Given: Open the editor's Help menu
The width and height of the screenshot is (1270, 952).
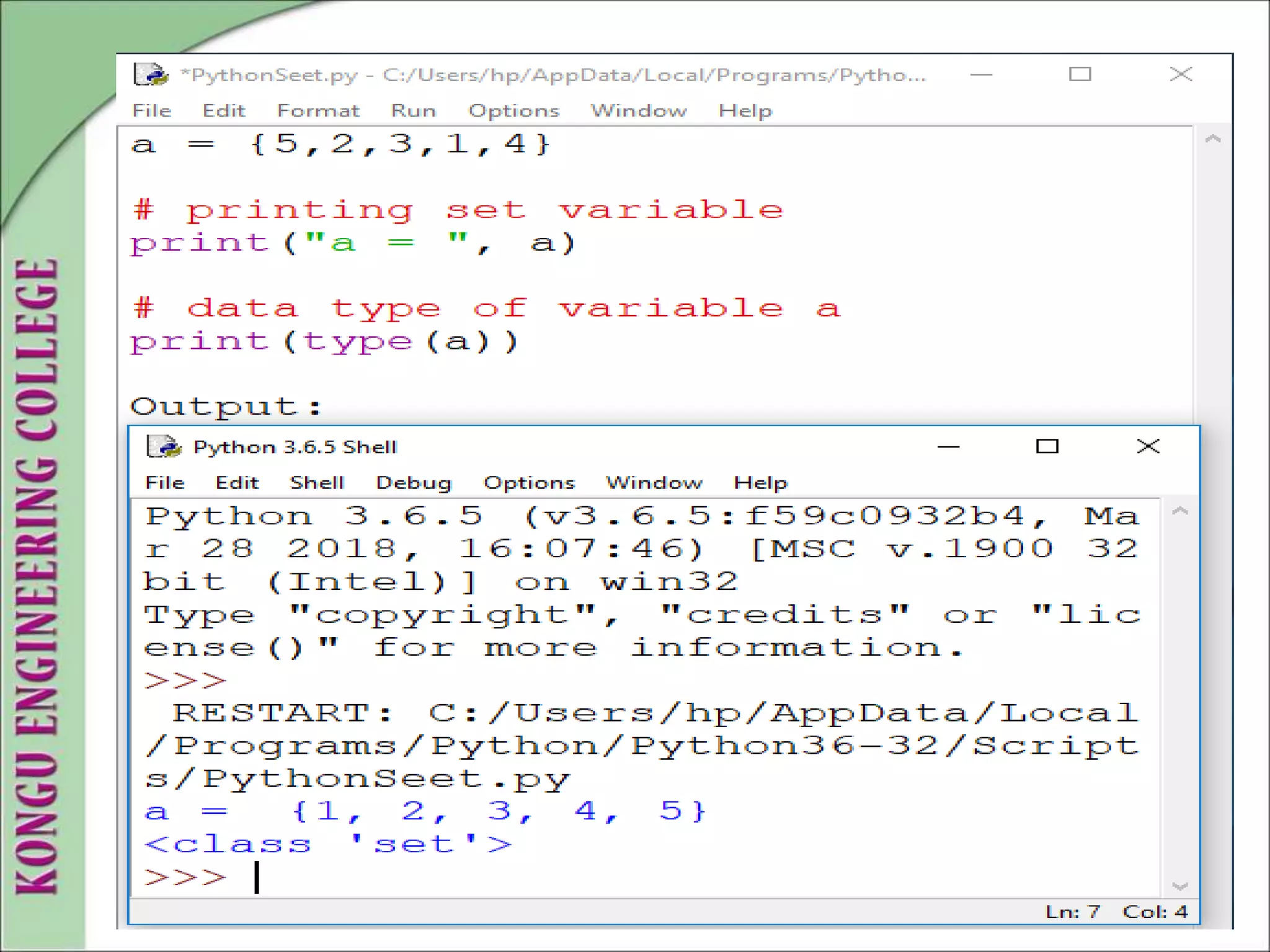Looking at the screenshot, I should coord(745,111).
